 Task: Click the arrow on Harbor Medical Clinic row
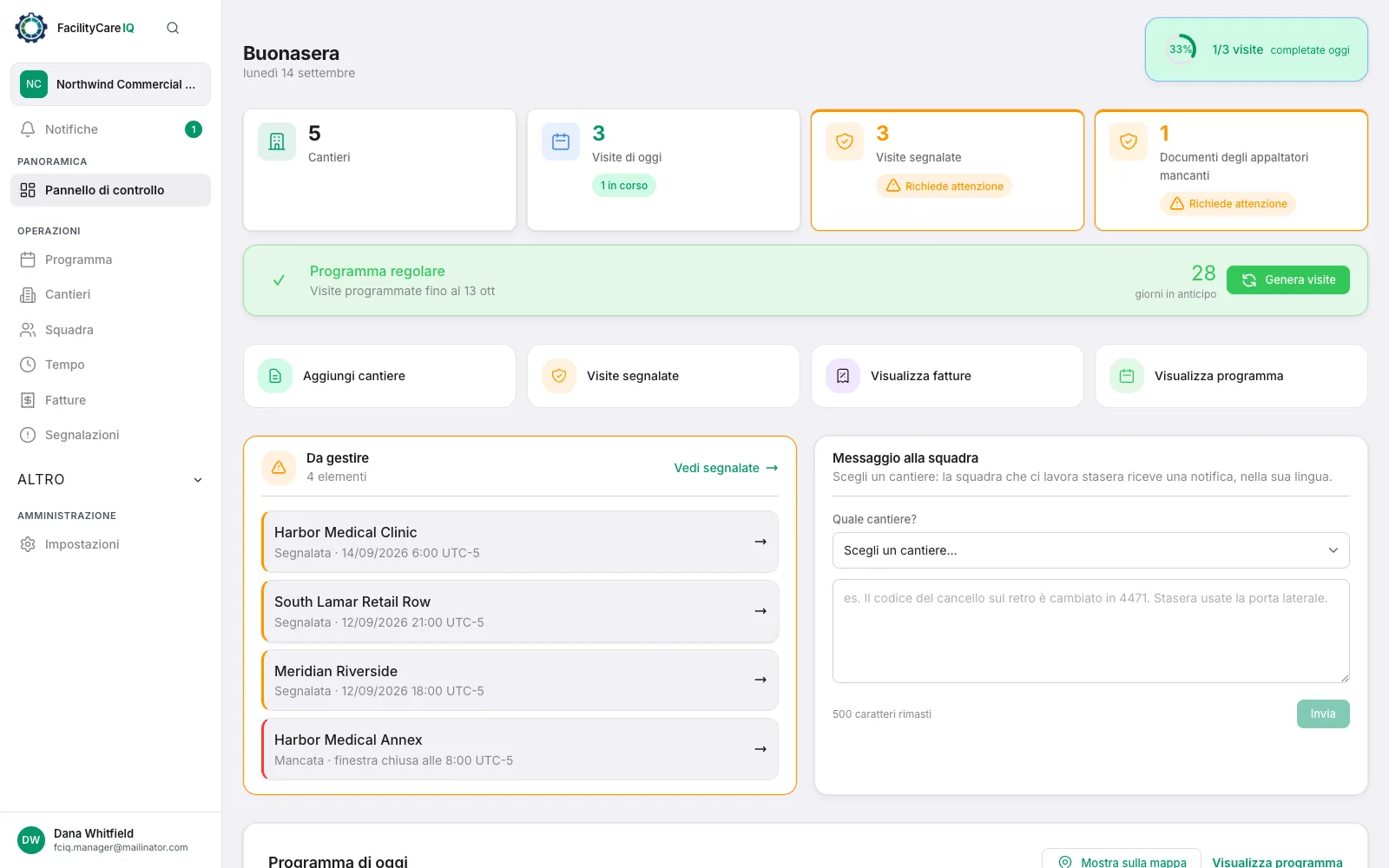[760, 542]
